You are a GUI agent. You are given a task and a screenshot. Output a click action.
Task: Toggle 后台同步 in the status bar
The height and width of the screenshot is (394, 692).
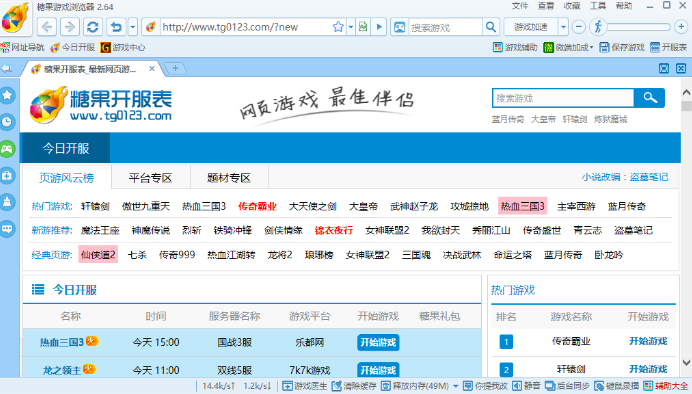tap(568, 386)
